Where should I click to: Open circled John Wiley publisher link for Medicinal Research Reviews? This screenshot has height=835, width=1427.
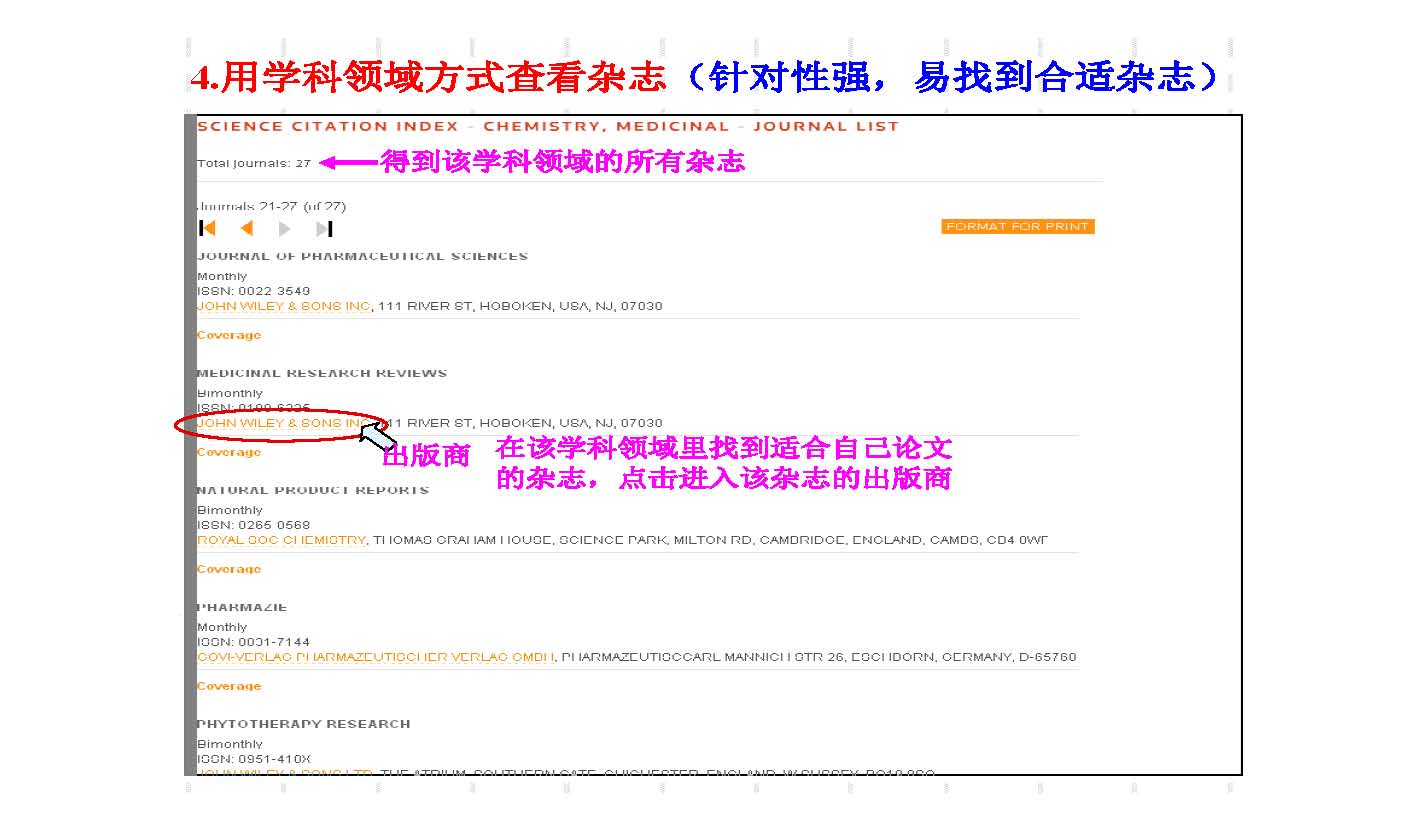283,423
